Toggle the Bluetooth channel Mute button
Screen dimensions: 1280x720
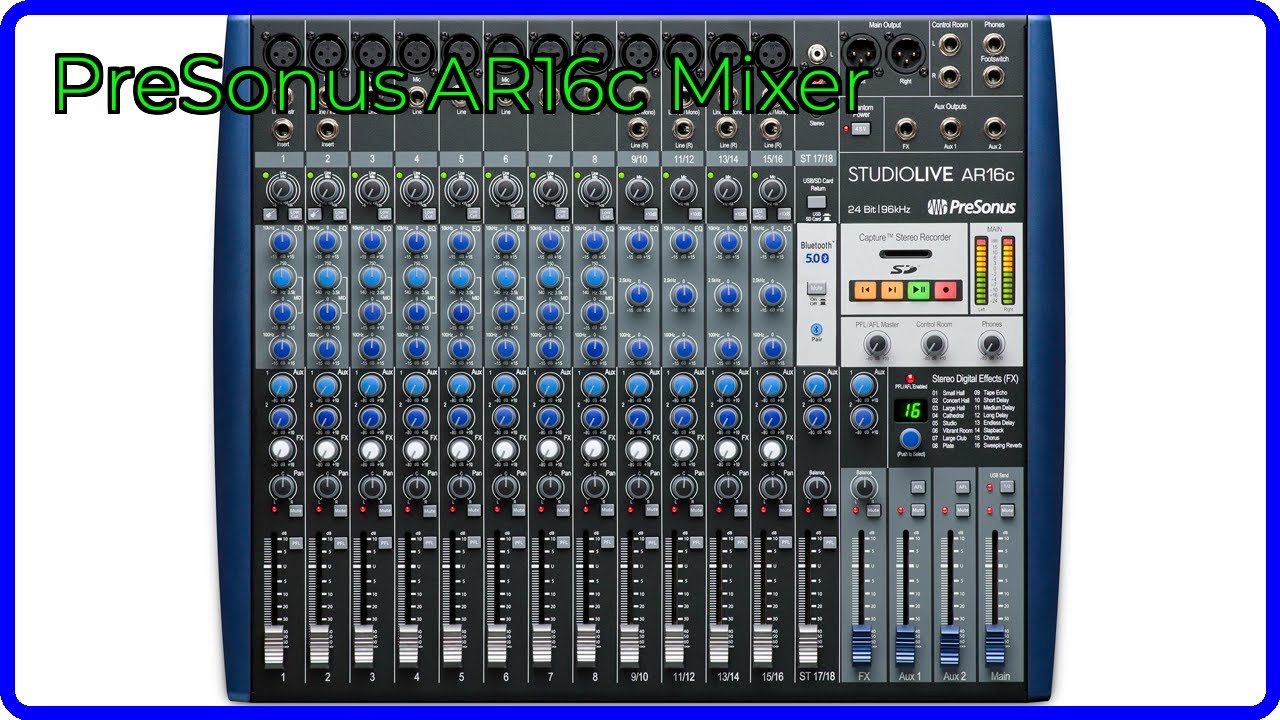point(816,288)
